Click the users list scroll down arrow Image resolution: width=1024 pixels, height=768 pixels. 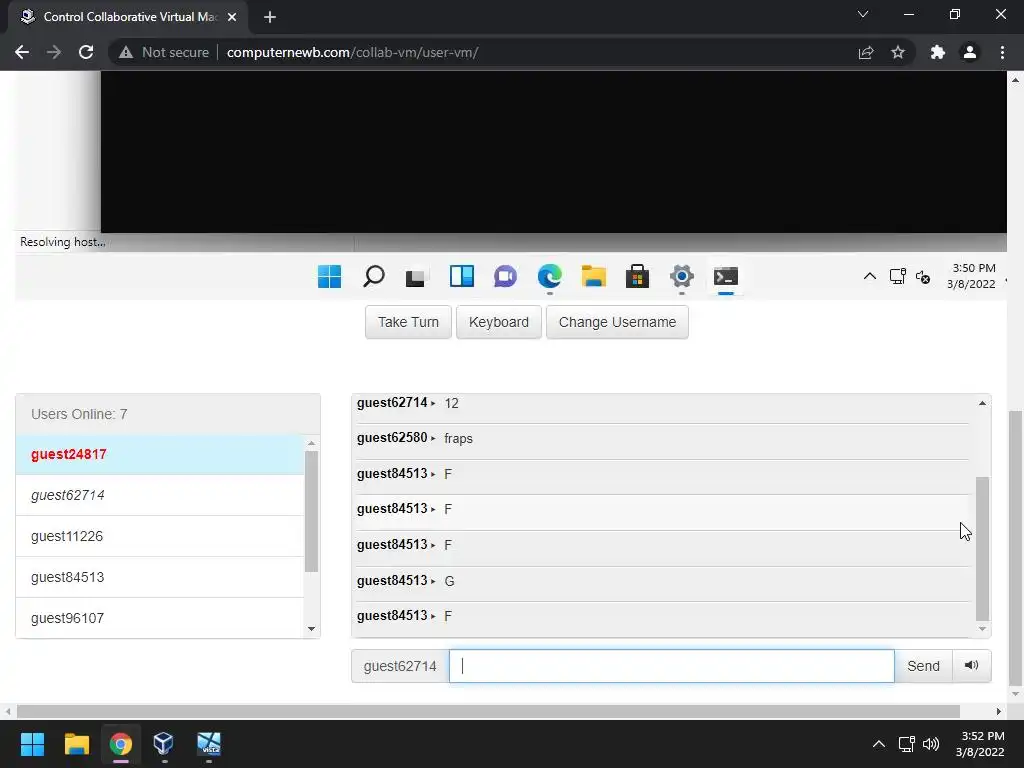(x=312, y=629)
